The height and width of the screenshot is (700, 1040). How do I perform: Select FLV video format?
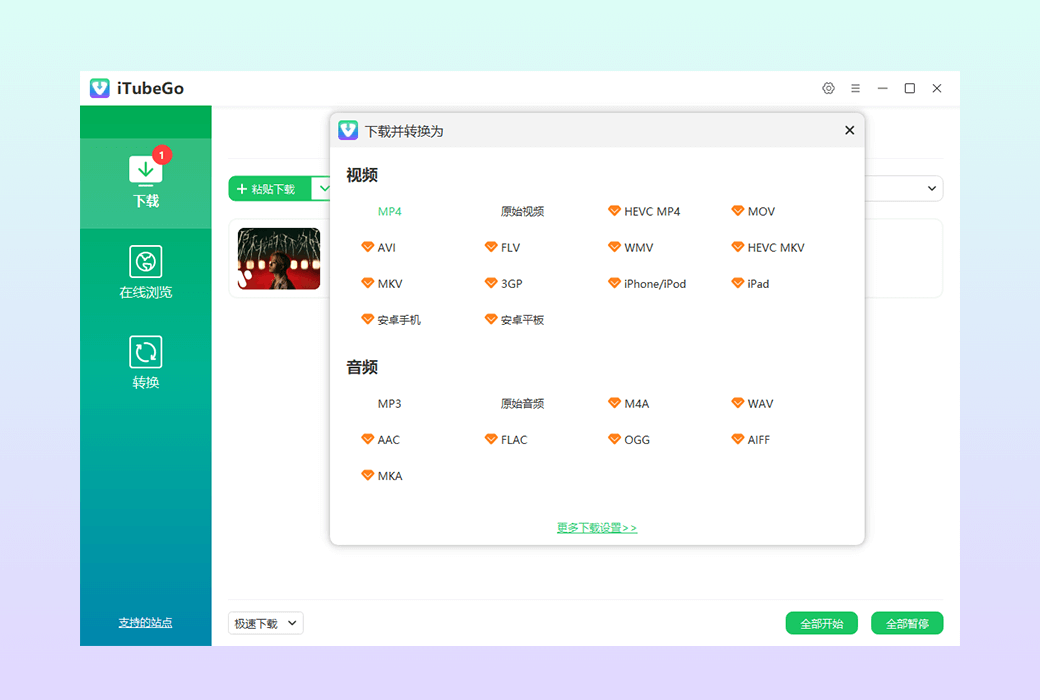tap(502, 247)
